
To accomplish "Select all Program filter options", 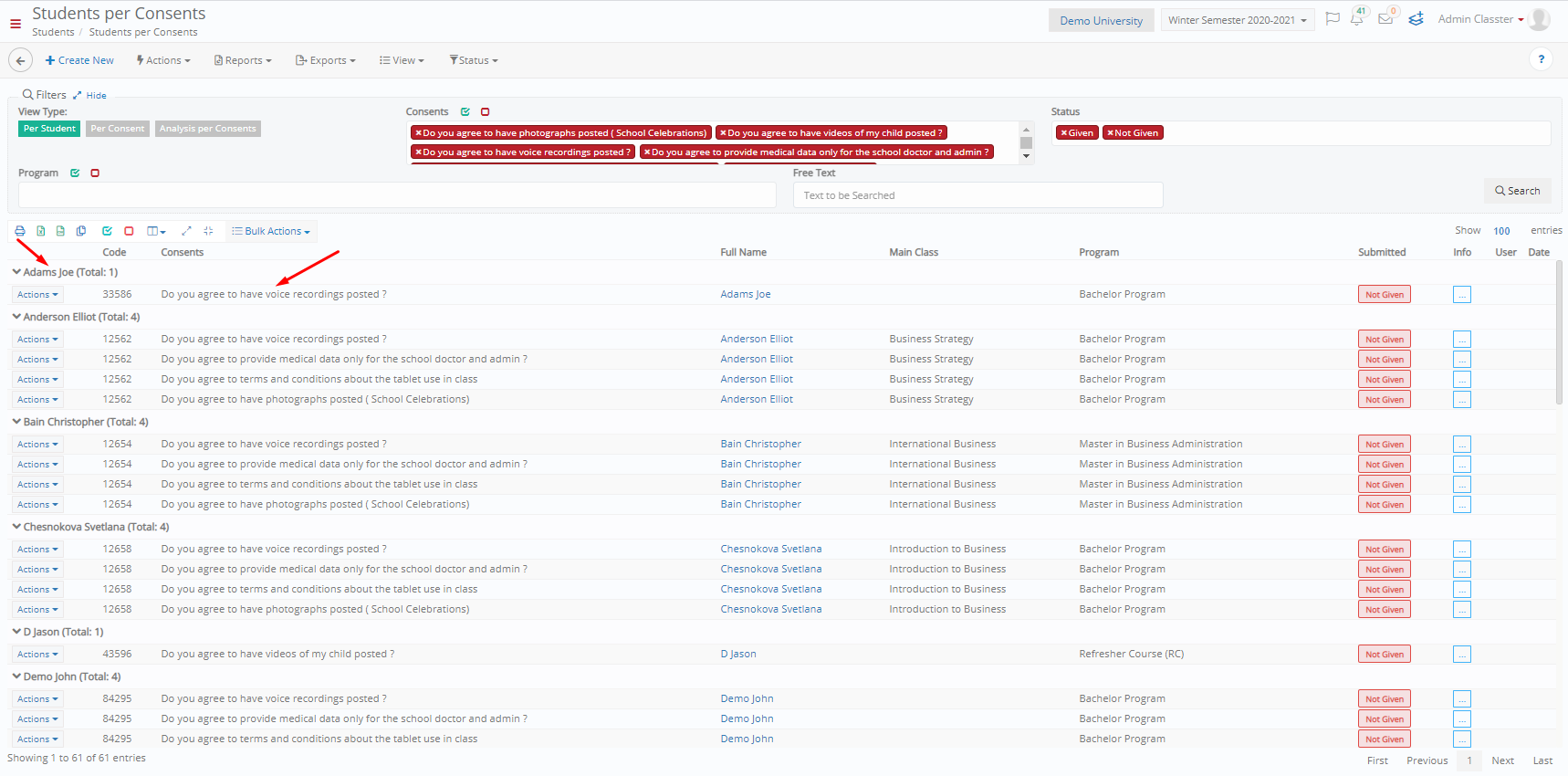I will click(75, 173).
